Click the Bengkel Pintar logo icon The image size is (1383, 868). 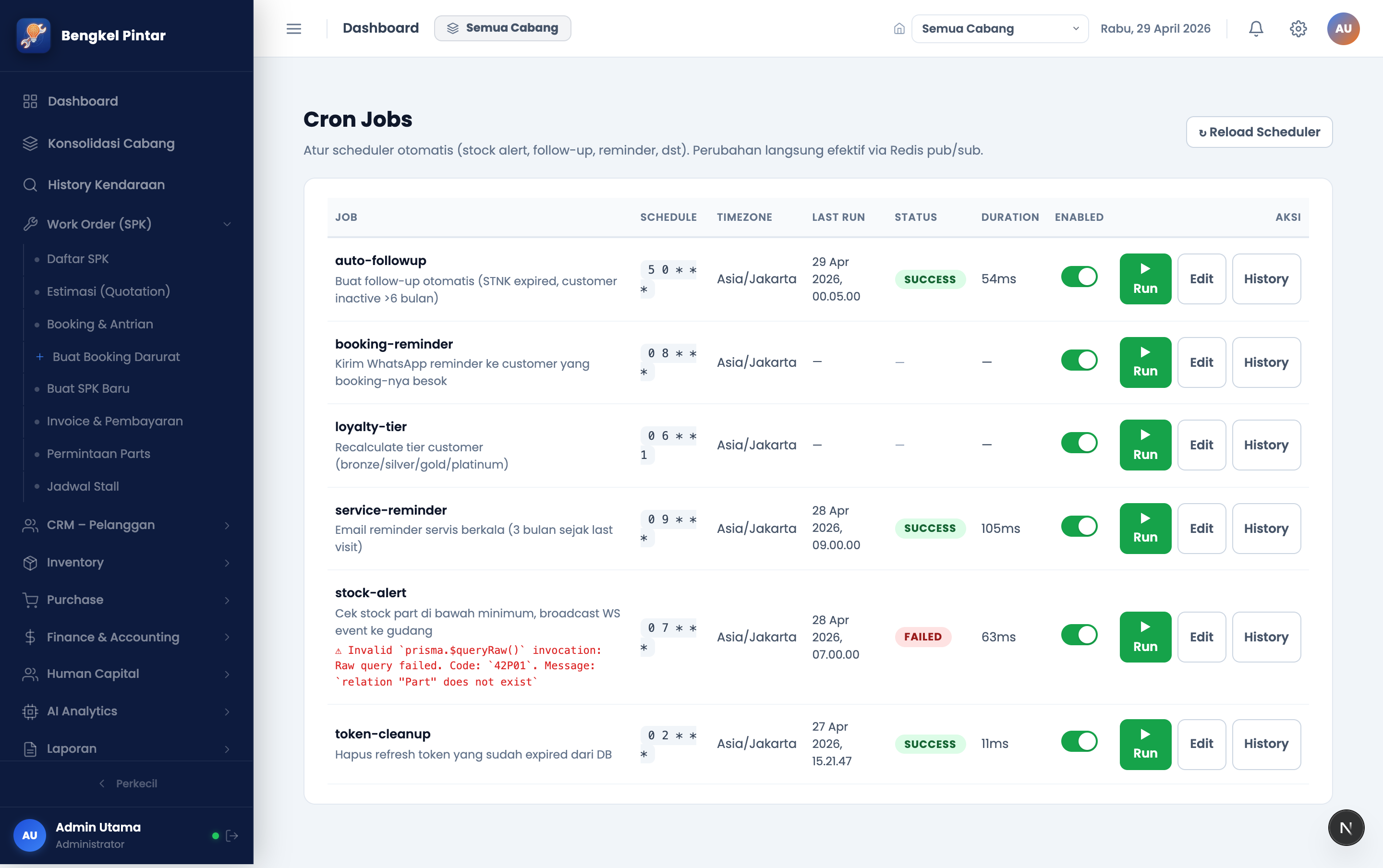pyautogui.click(x=33, y=35)
